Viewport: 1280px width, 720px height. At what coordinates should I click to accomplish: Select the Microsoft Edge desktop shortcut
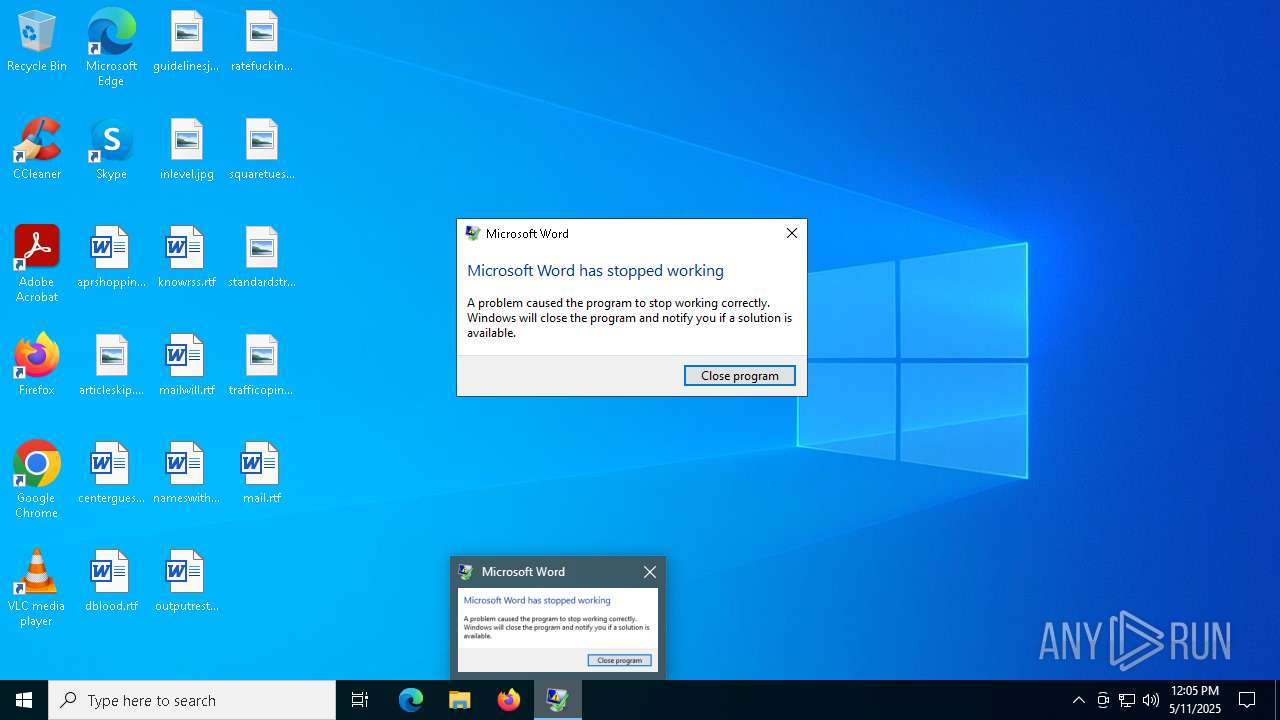(111, 47)
